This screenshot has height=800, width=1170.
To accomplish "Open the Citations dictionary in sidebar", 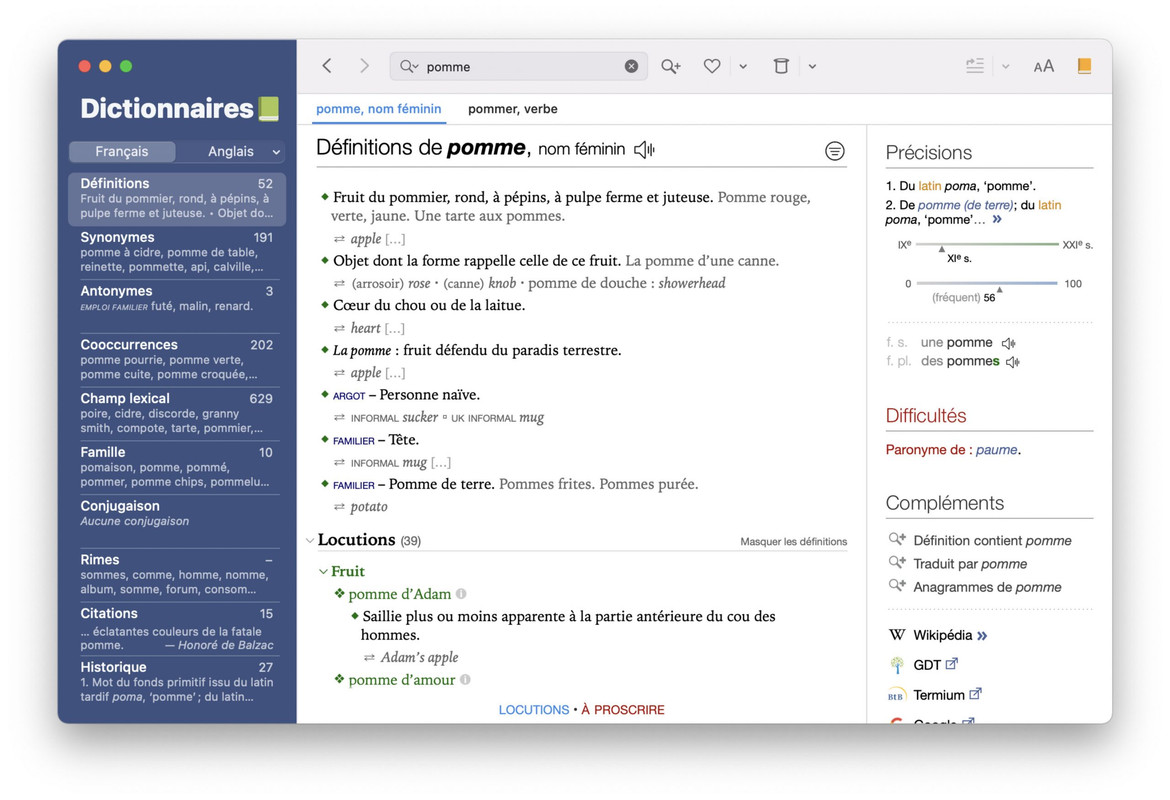I will click(177, 628).
